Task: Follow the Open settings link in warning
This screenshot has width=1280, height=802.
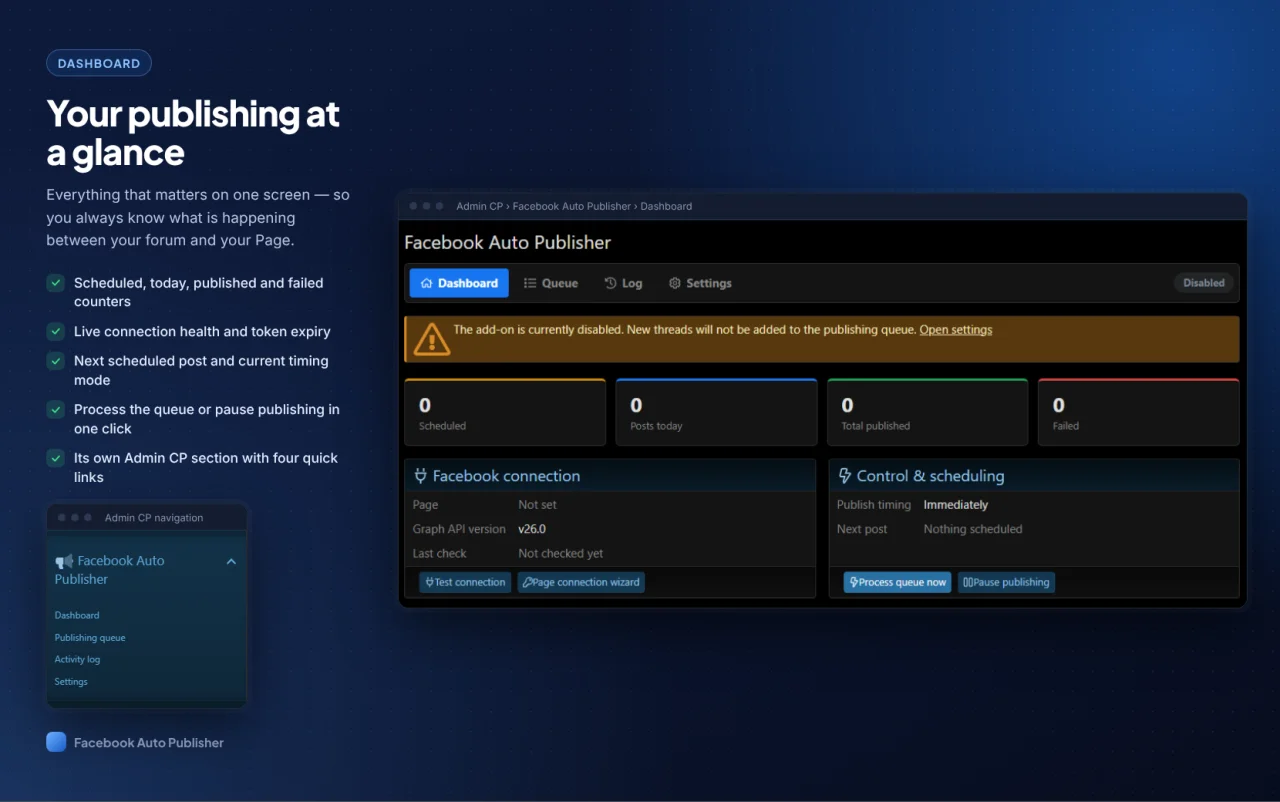Action: pyautogui.click(x=956, y=330)
